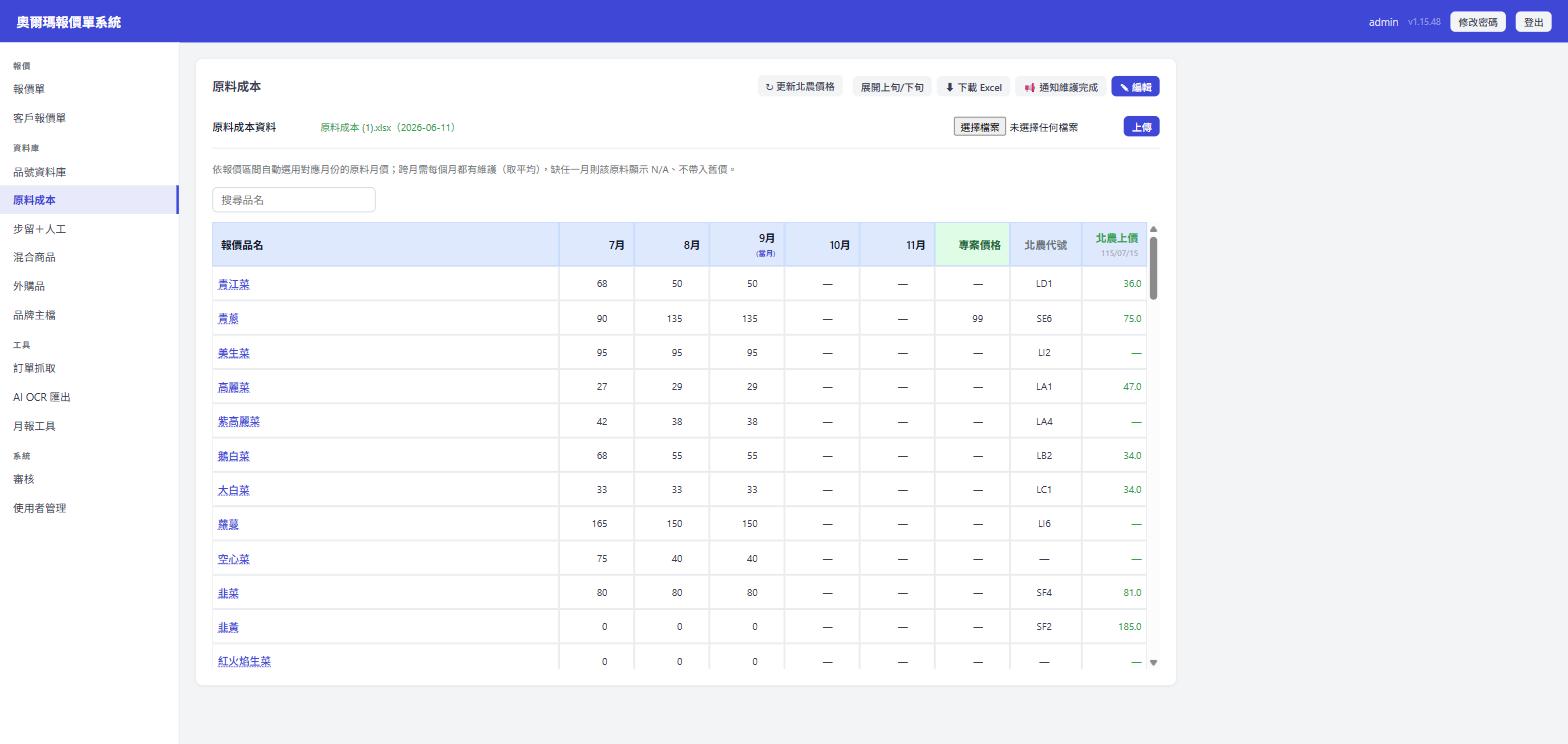1568x744 pixels.
Task: Open AI OCR 匯出 tool
Action: coord(89,397)
